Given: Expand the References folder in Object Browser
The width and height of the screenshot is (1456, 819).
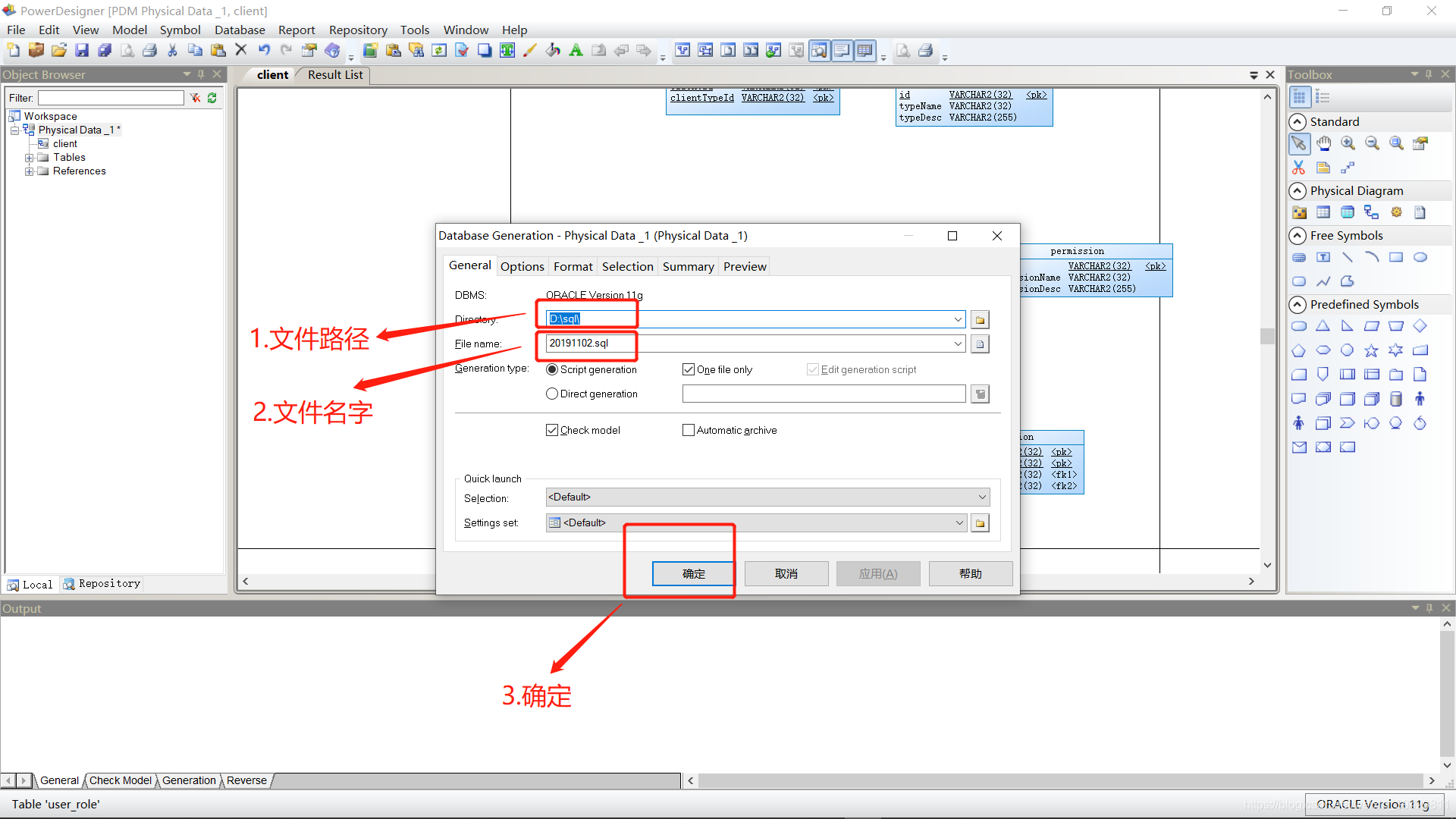Looking at the screenshot, I should 29,171.
